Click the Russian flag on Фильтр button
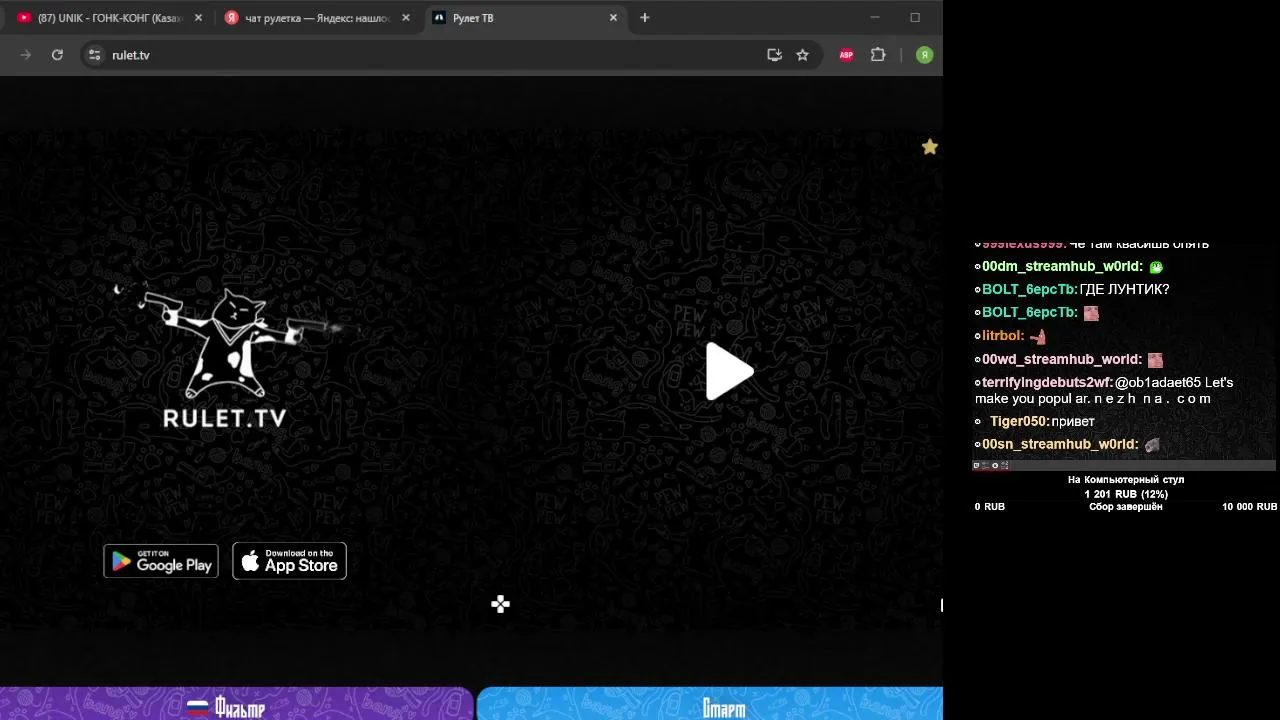This screenshot has width=1280, height=720. pos(198,708)
